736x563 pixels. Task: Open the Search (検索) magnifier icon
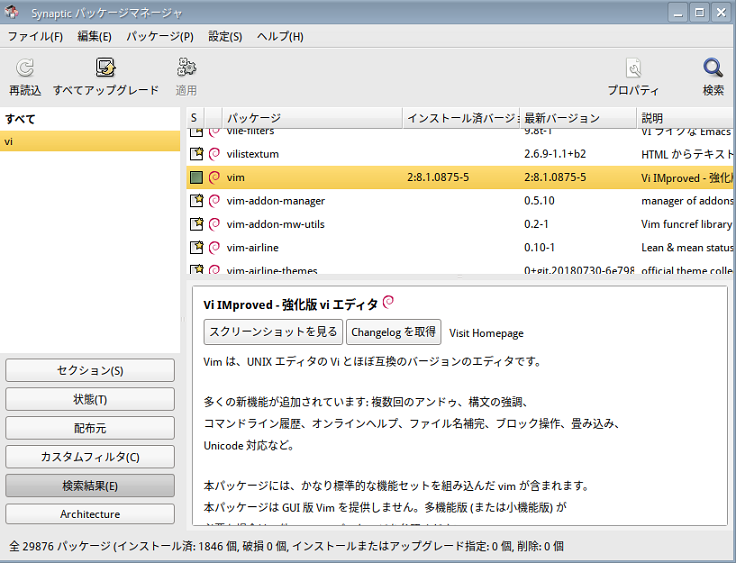pos(713,68)
